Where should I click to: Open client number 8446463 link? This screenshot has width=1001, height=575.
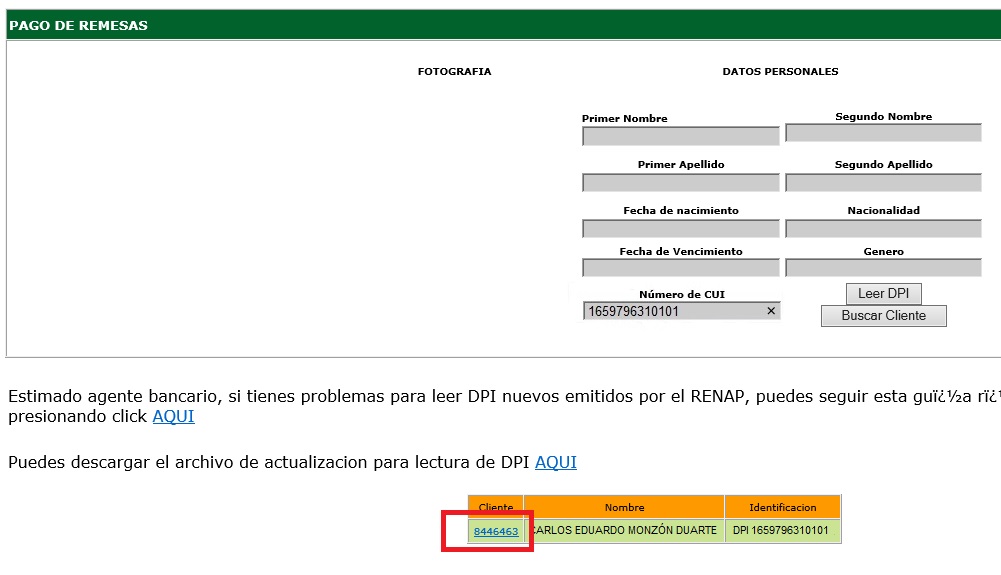(496, 532)
